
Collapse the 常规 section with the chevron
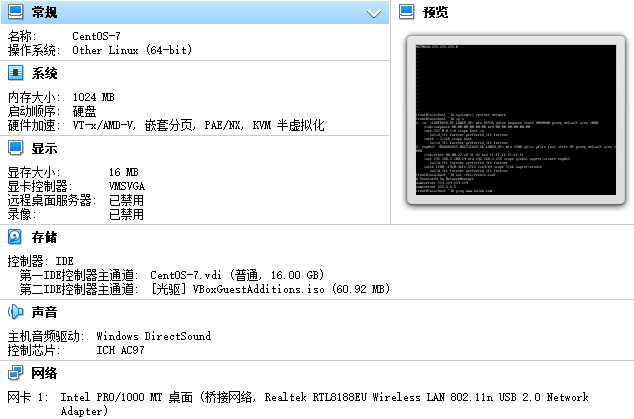coord(374,13)
